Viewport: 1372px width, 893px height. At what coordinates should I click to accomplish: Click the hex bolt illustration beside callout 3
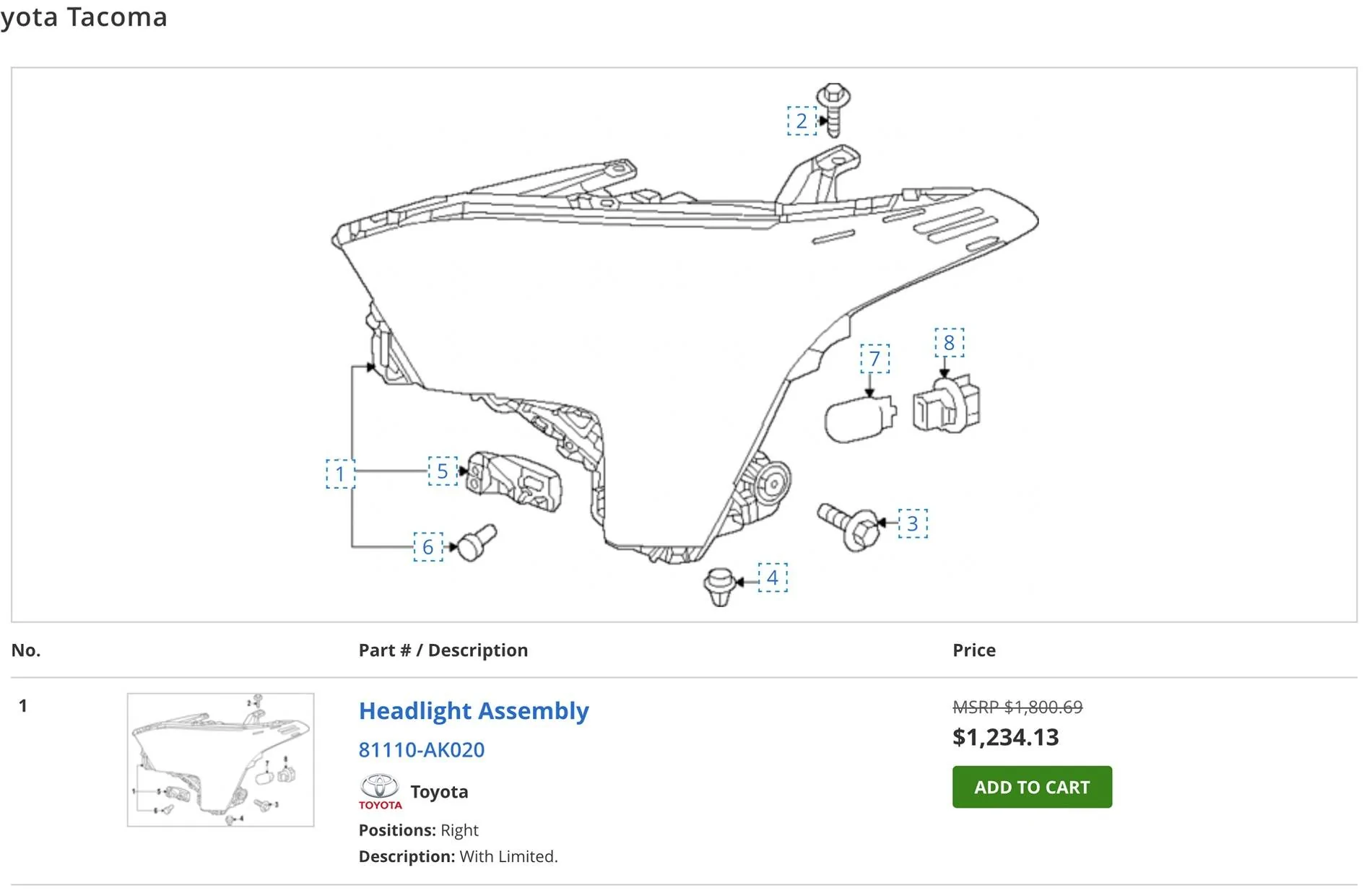click(848, 526)
